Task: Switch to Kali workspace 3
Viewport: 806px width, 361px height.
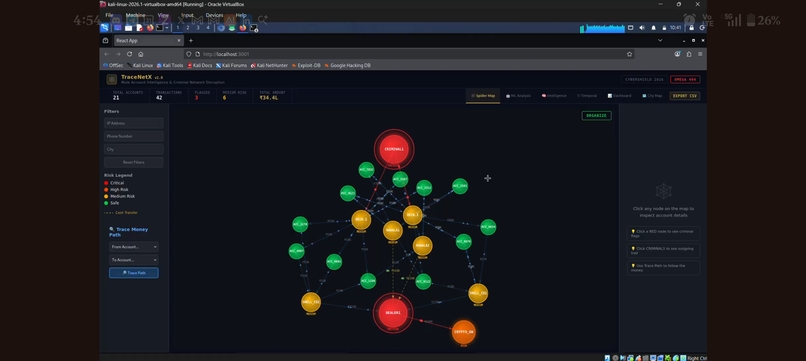Action: [198, 28]
